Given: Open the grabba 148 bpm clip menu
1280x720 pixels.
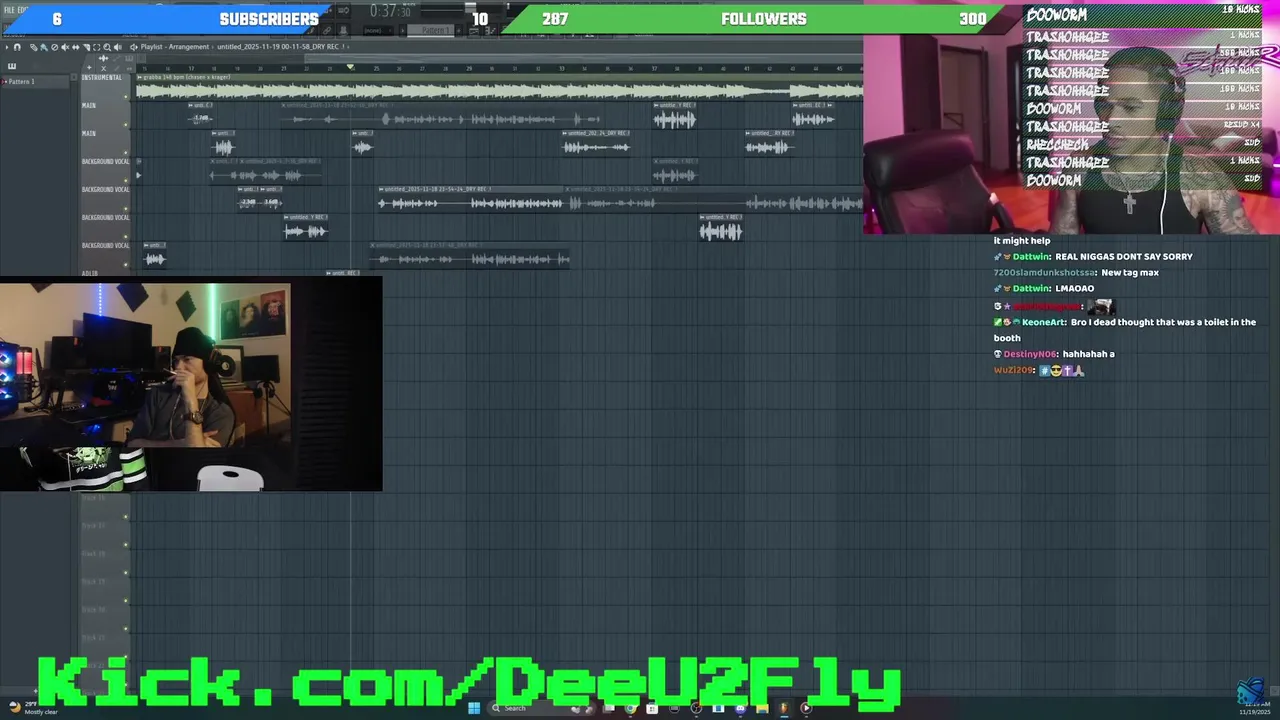Looking at the screenshot, I should tap(140, 77).
